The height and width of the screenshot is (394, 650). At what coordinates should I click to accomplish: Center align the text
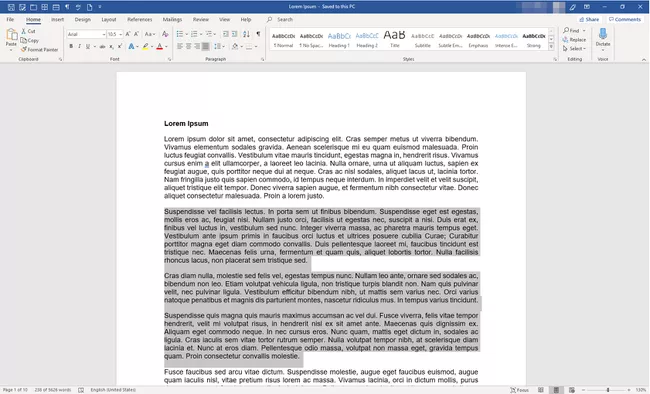[x=189, y=46]
